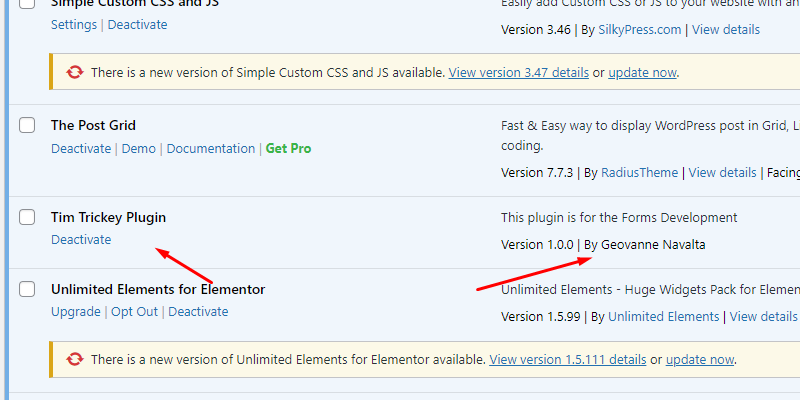Click update now for Simple Custom CSS
Viewport: 800px width, 400px height.
coord(643,73)
